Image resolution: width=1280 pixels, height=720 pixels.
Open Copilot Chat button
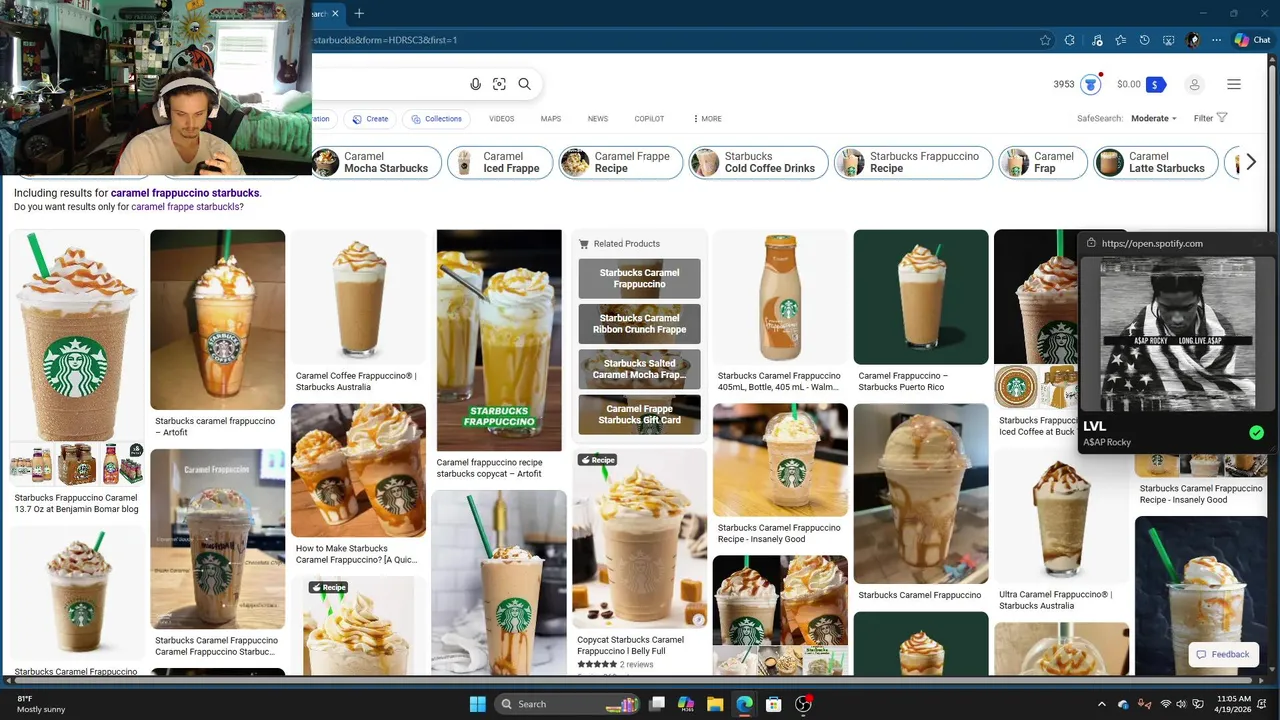[1252, 40]
